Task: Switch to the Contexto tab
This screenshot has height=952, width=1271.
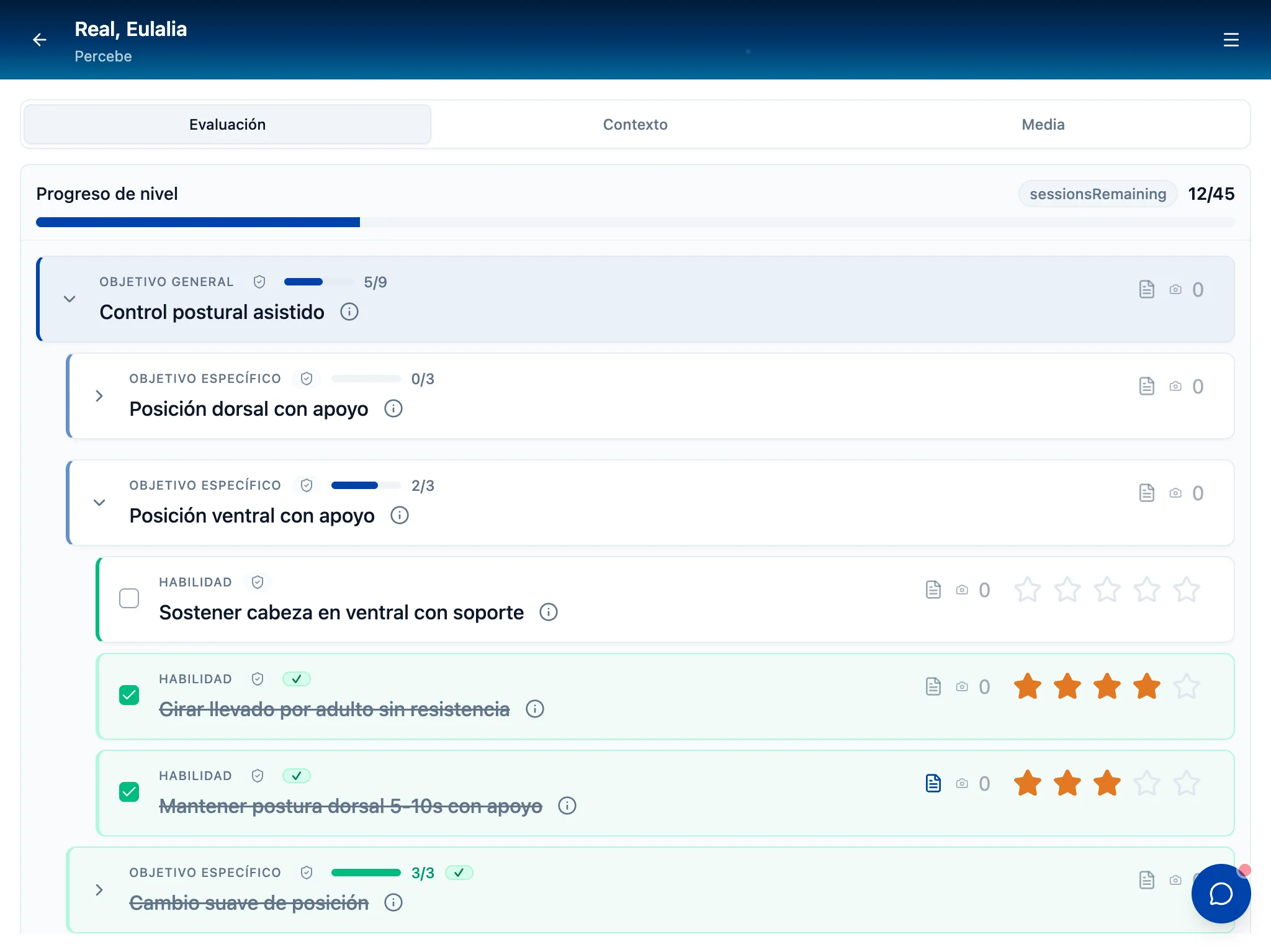Action: (635, 124)
